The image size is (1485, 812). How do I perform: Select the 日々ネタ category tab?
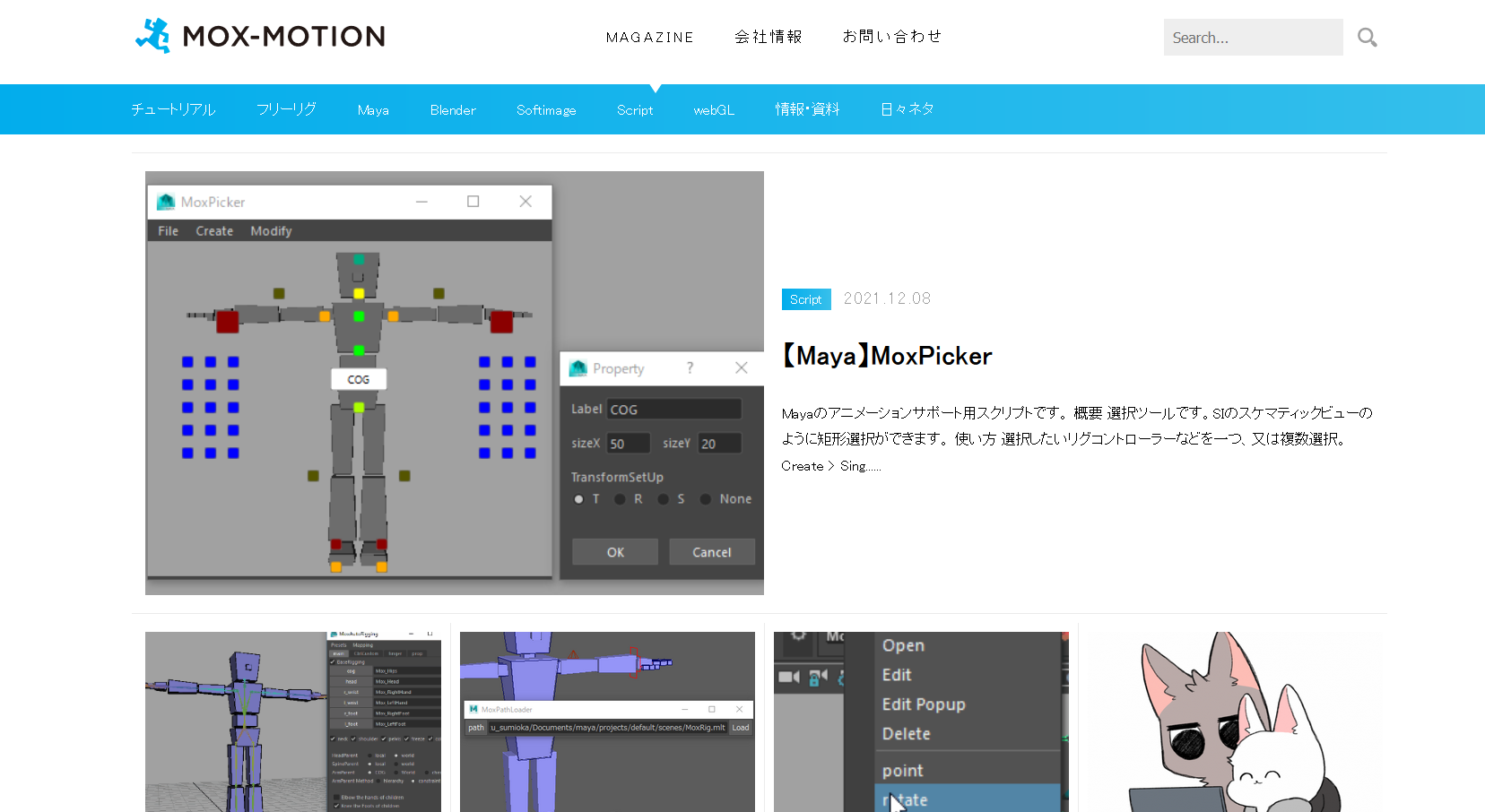click(907, 109)
